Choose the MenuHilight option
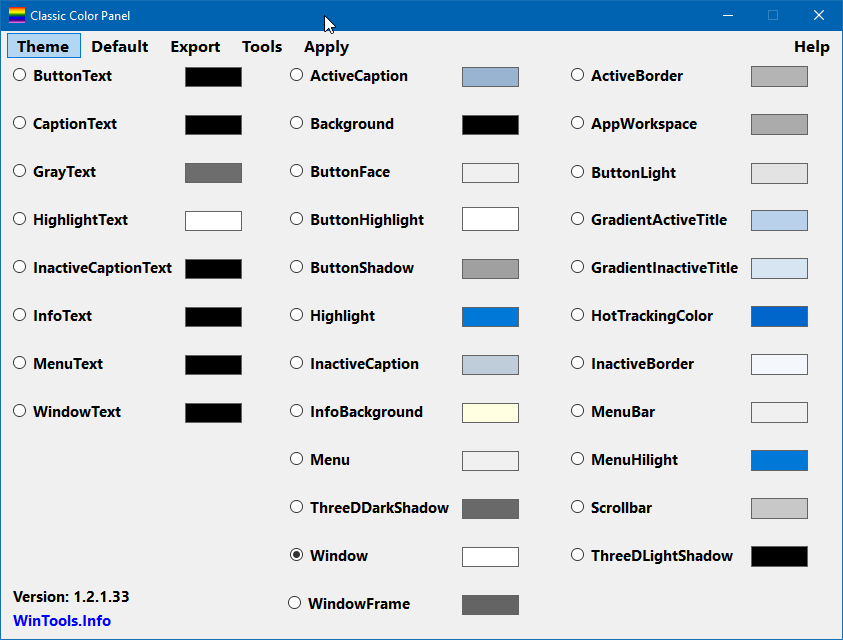Image resolution: width=843 pixels, height=640 pixels. 577,459
